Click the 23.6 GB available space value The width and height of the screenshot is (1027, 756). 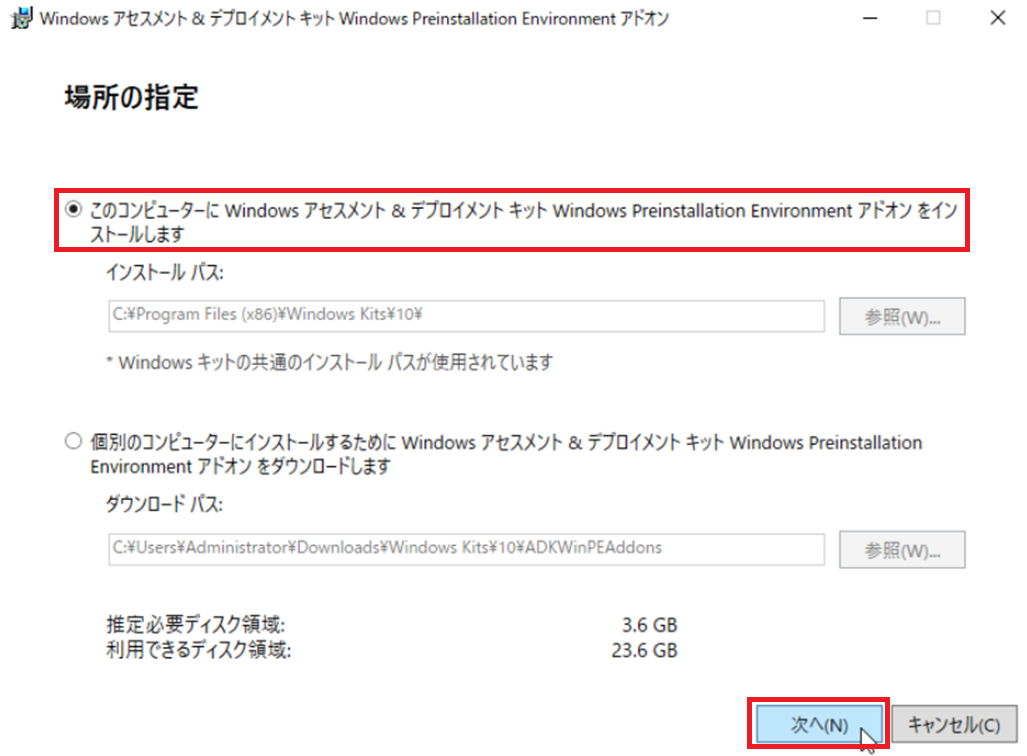pos(644,651)
